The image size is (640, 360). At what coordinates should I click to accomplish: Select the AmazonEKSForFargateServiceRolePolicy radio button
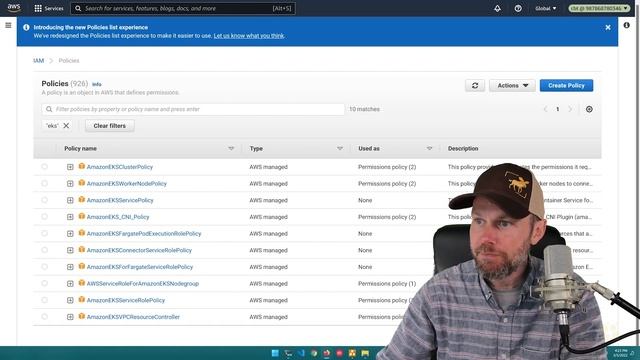(44, 267)
